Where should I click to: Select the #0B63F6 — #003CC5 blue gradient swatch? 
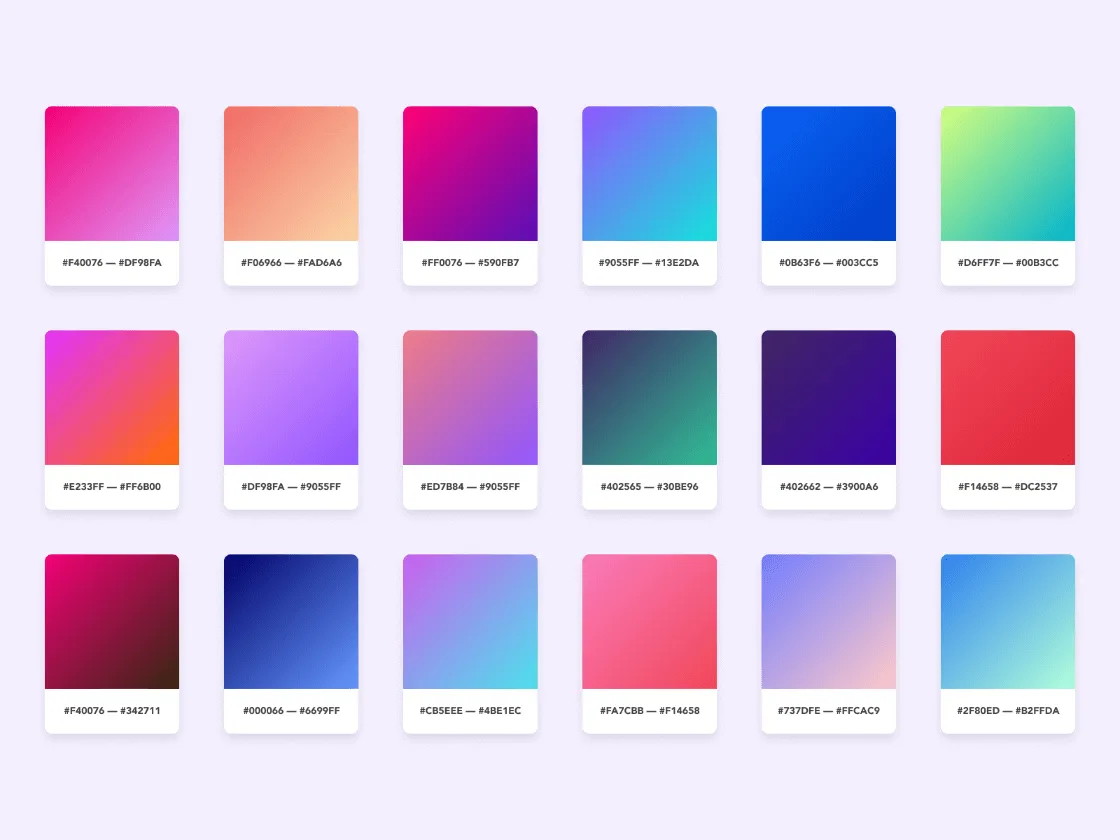click(828, 172)
